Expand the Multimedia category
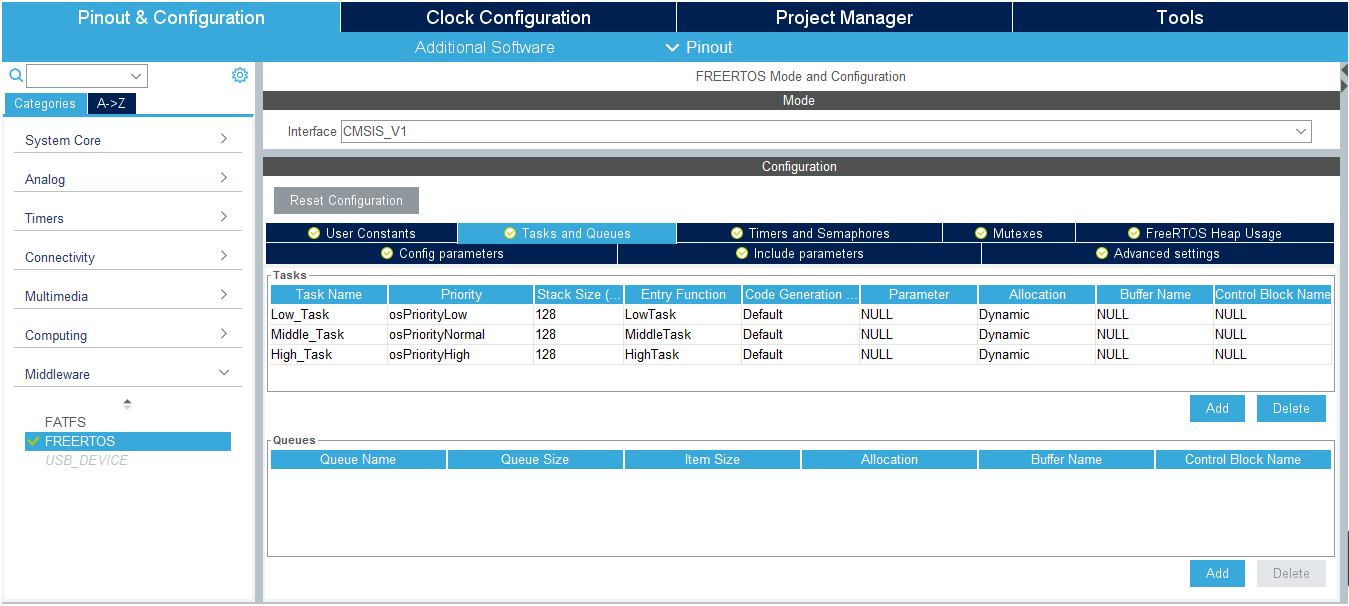The height and width of the screenshot is (606, 1349). [x=127, y=296]
